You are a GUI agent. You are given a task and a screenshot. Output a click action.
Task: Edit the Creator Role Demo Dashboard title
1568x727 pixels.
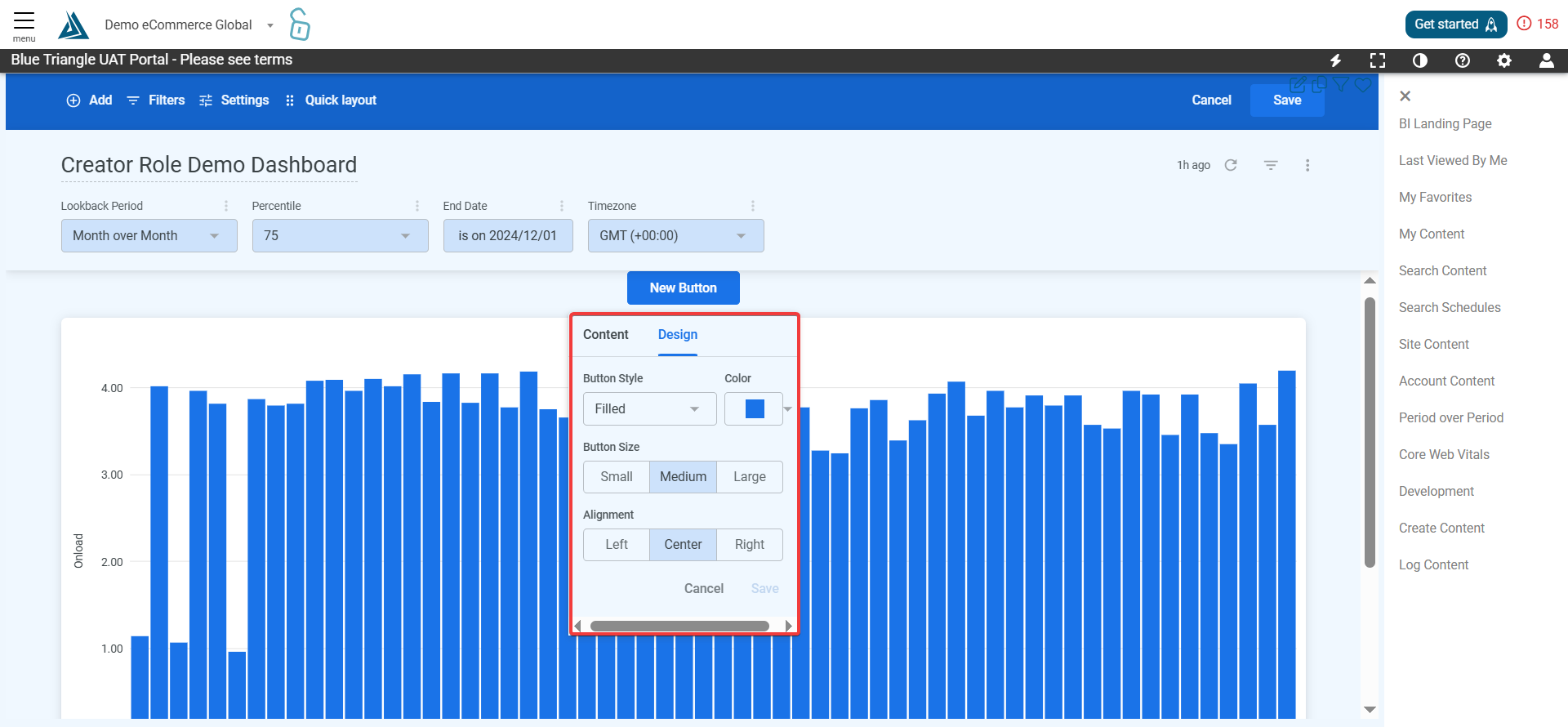(209, 165)
